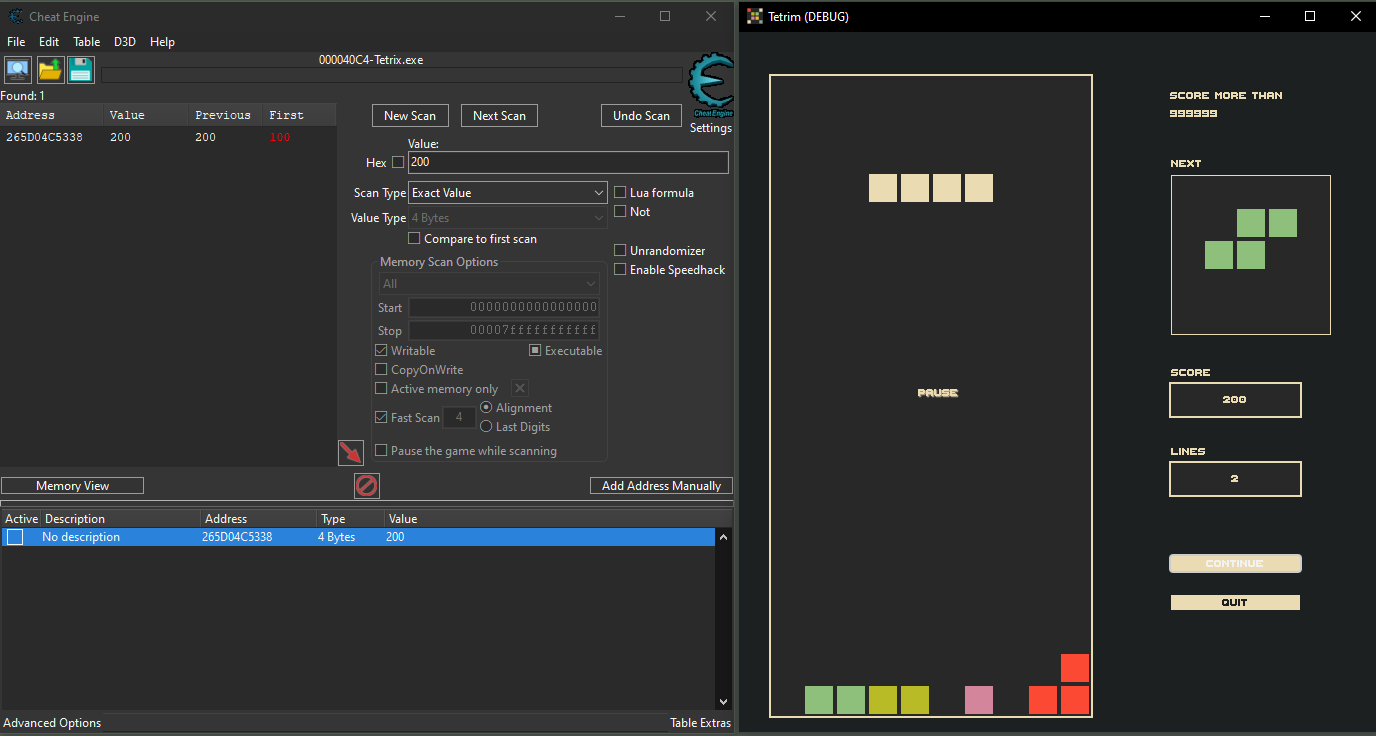Toggle the Fast Scan checkbox
1376x736 pixels.
[x=381, y=418]
